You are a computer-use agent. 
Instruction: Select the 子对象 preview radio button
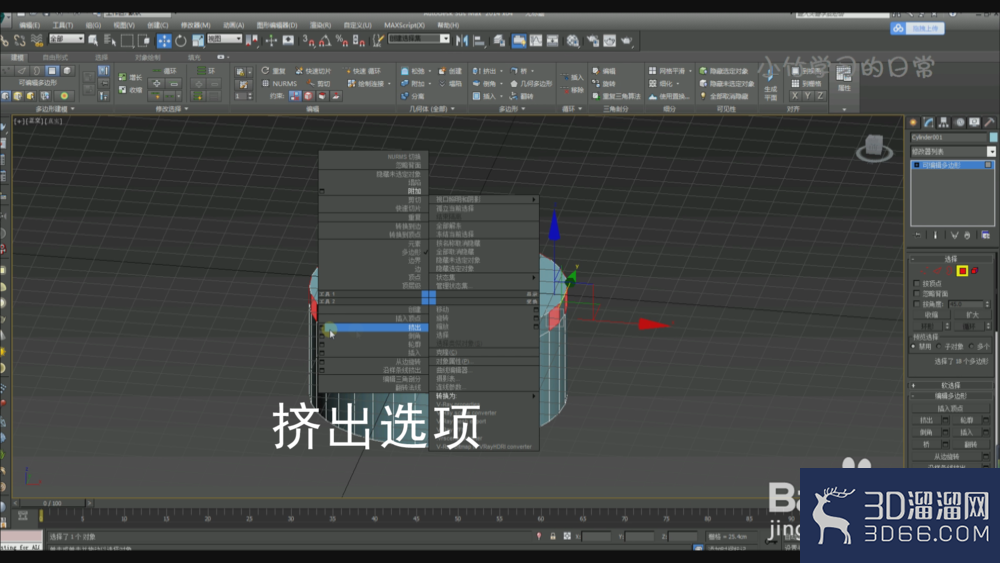click(x=939, y=346)
